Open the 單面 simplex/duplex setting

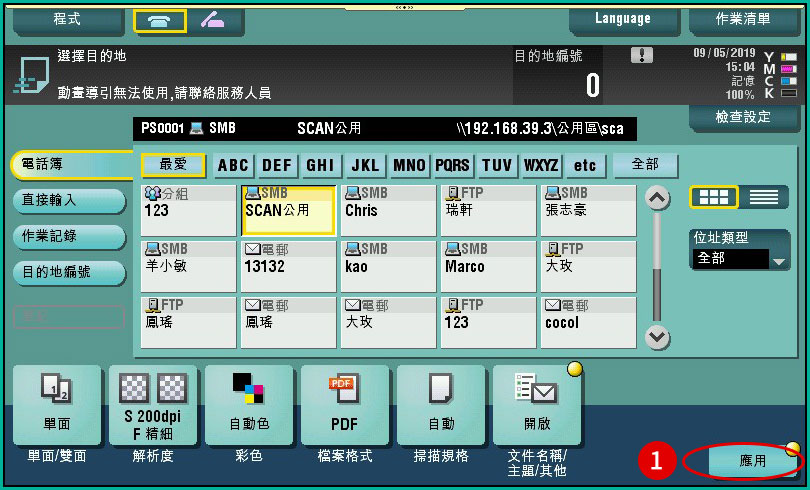(57, 405)
